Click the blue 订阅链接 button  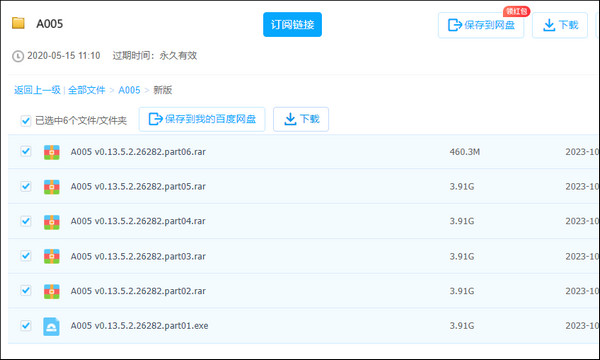292,24
